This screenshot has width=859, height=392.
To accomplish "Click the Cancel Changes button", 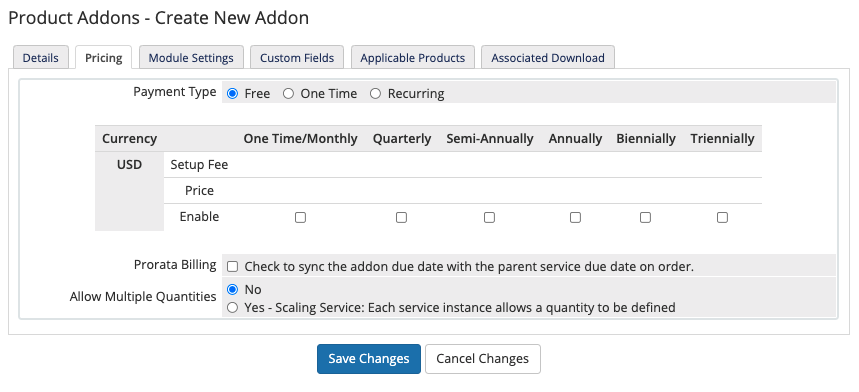I will 483,359.
